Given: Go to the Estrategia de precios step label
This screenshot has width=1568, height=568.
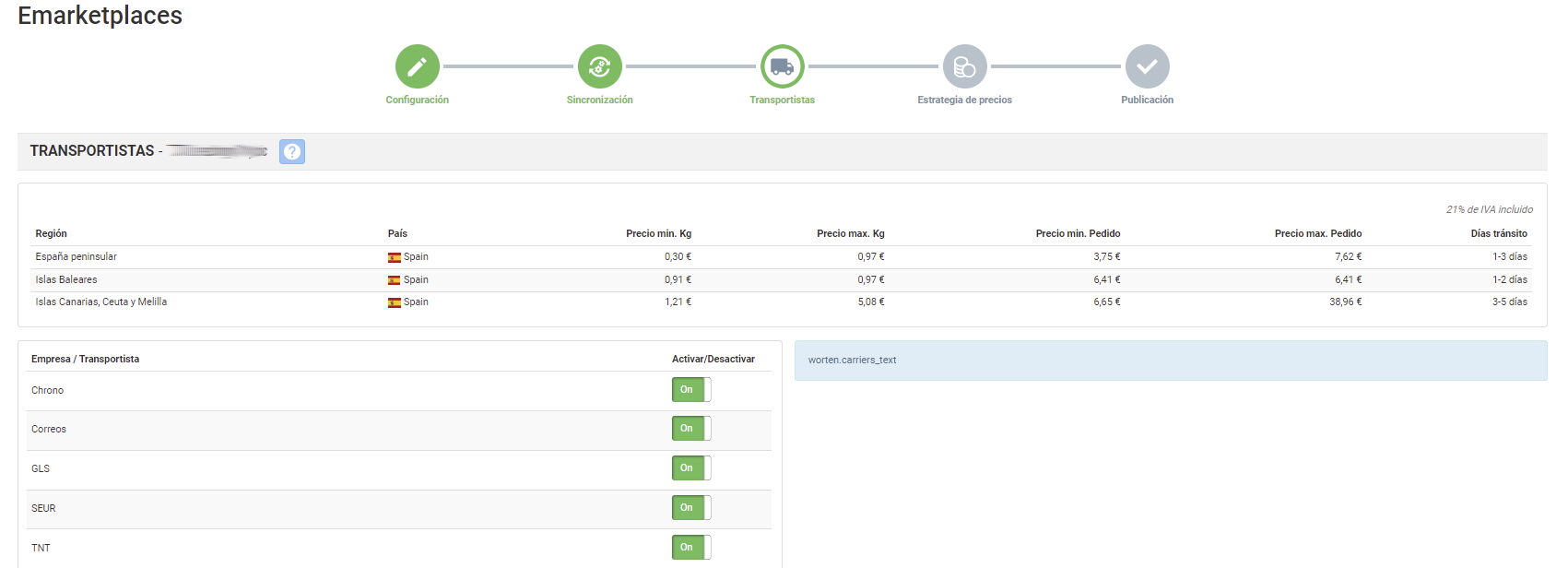Looking at the screenshot, I should click(964, 100).
